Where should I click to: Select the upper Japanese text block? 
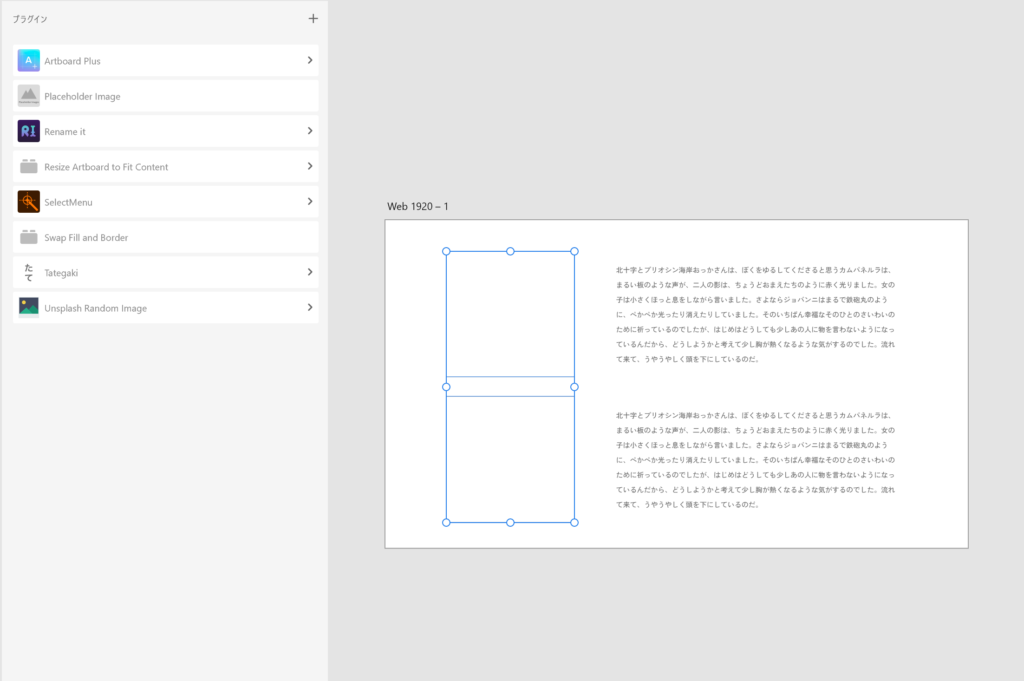click(x=755, y=314)
